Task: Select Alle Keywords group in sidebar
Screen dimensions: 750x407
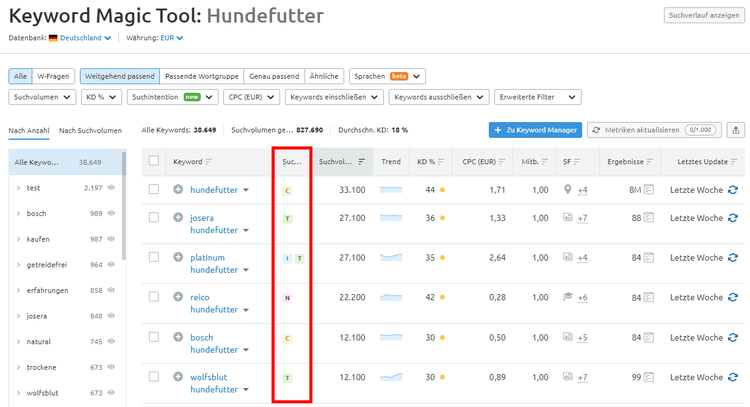Action: [65, 162]
